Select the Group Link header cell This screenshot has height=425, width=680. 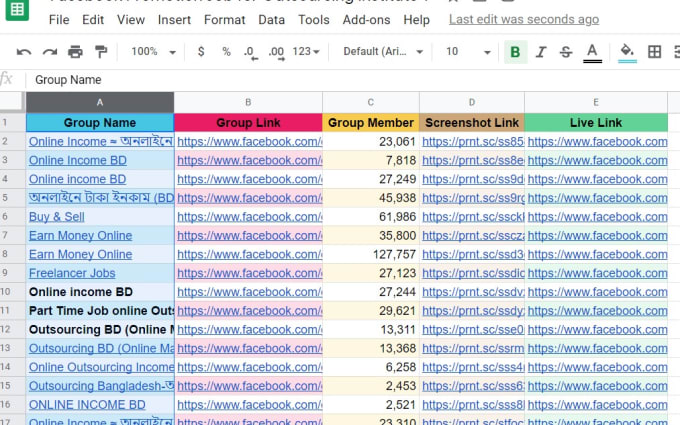click(248, 123)
